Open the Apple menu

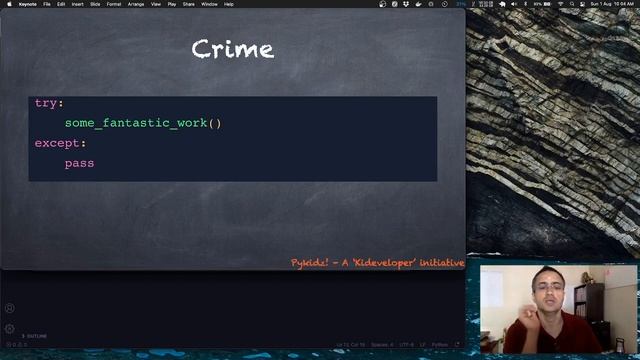click(9, 4)
